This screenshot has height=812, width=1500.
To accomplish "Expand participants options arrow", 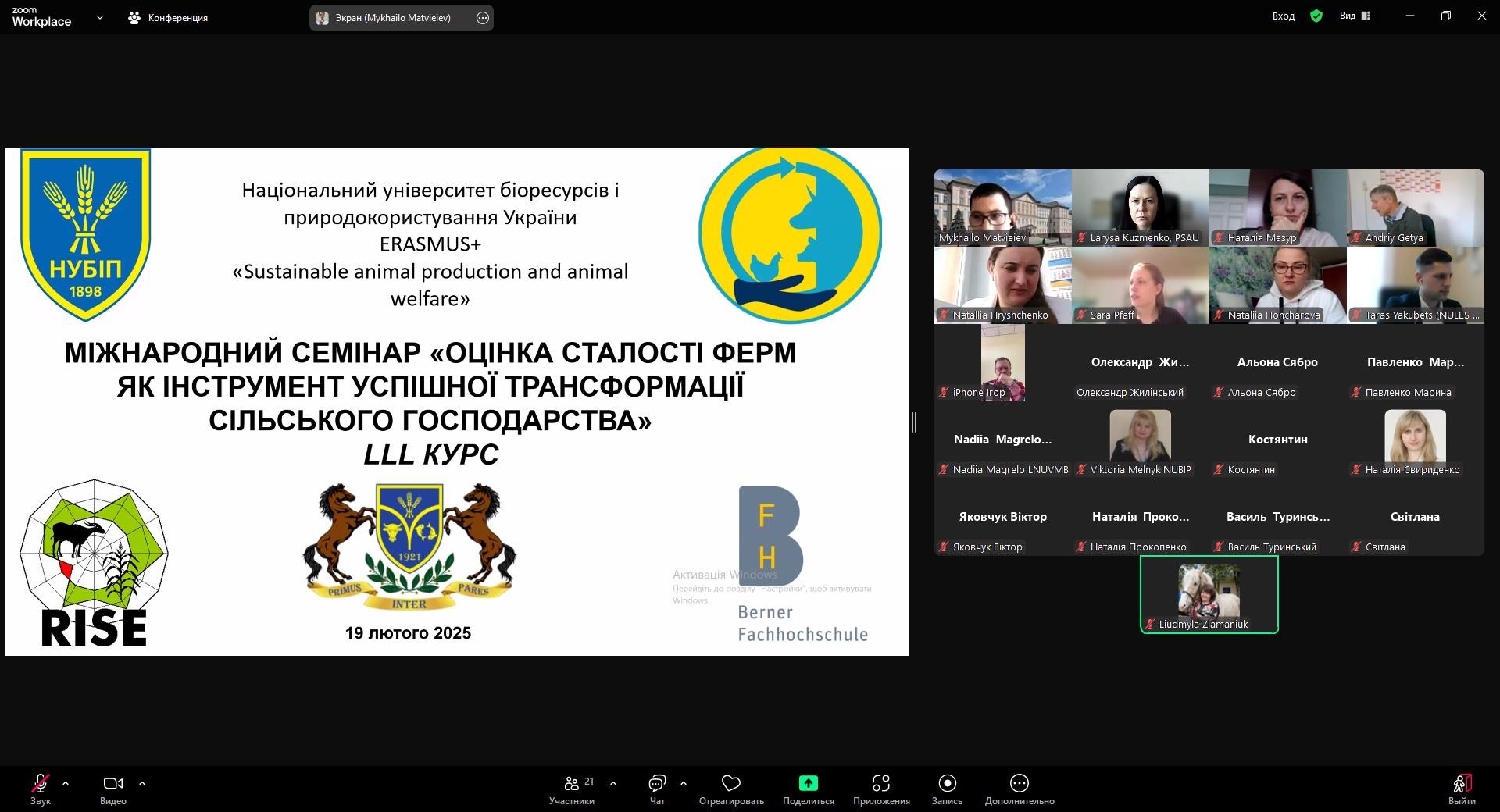I will pos(613,782).
